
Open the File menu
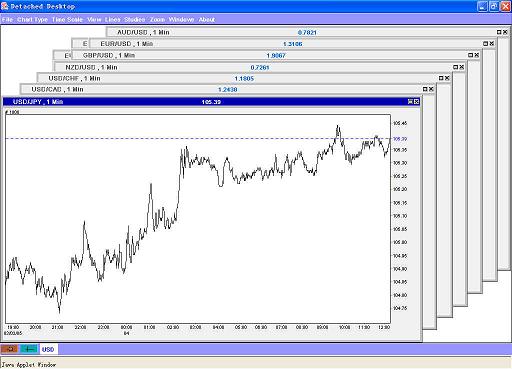point(7,20)
